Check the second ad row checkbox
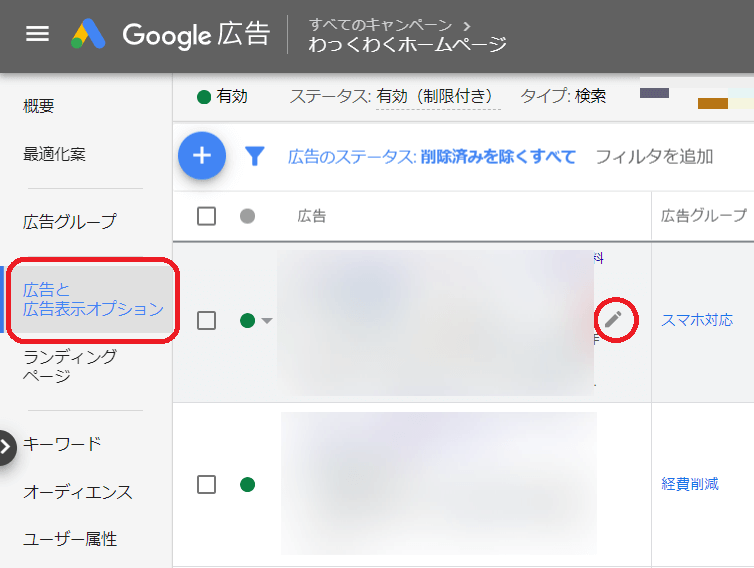Viewport: 754px width, 568px height. click(207, 485)
